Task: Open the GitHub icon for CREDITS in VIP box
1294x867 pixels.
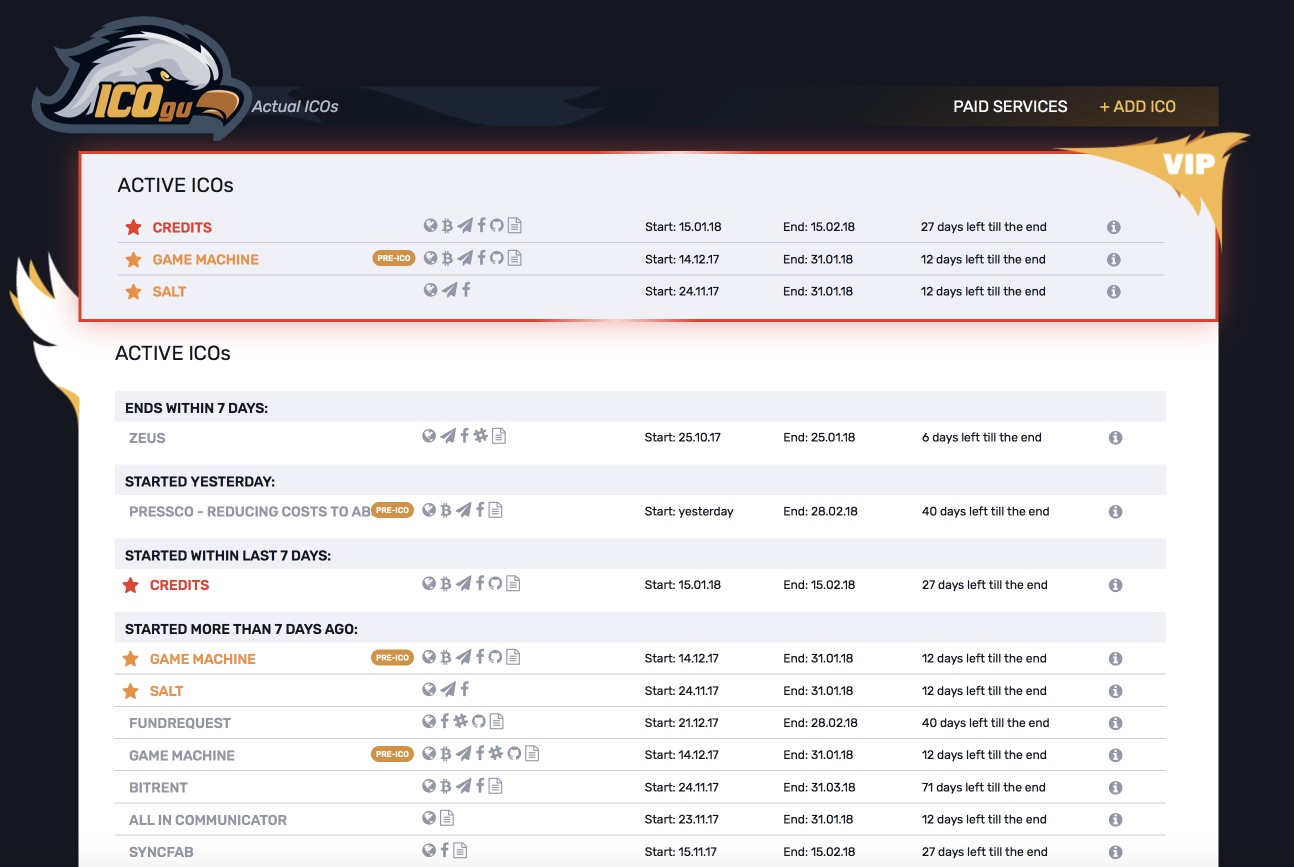Action: [497, 226]
